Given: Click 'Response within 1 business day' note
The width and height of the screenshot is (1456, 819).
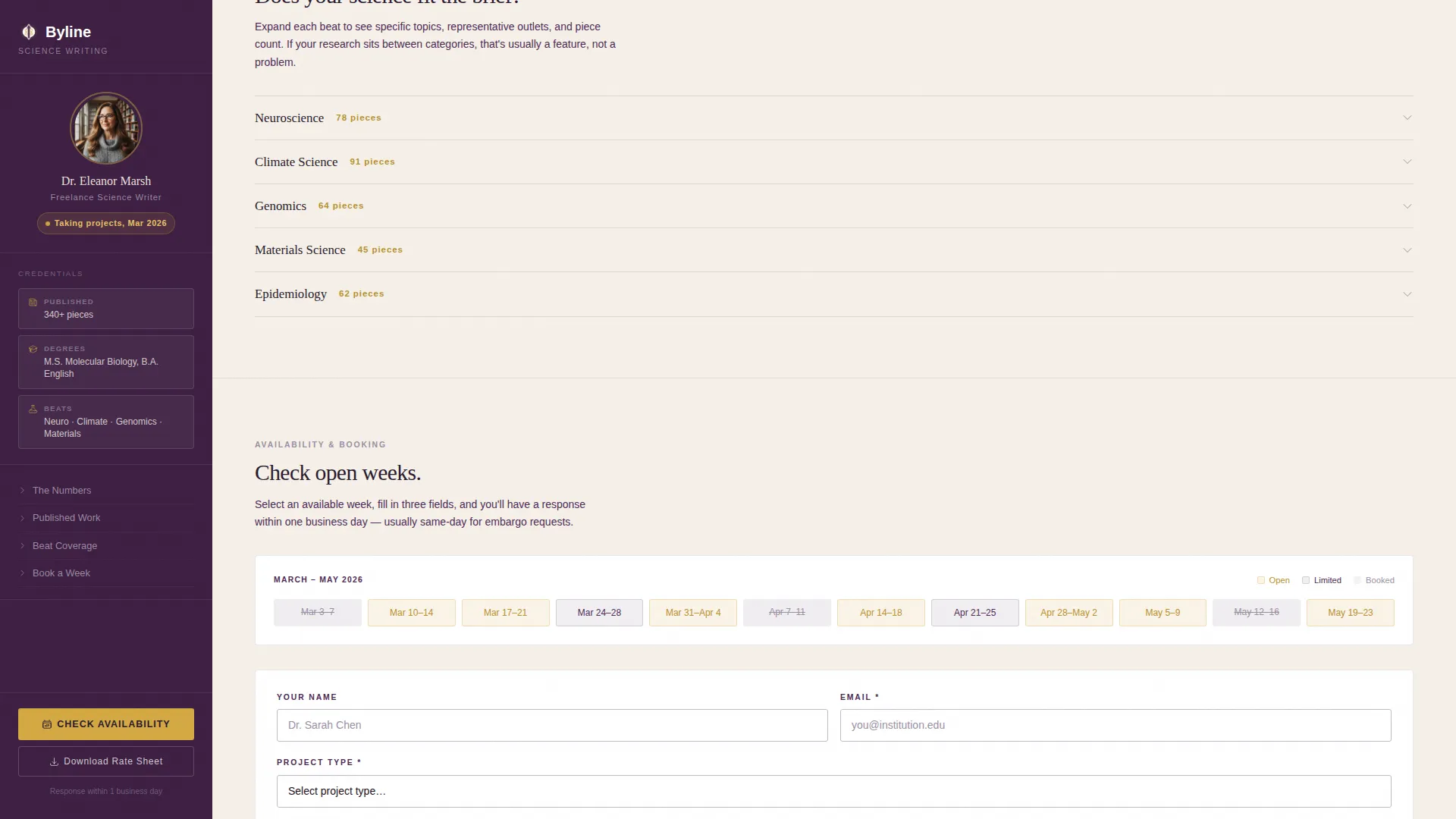Looking at the screenshot, I should 106,791.
